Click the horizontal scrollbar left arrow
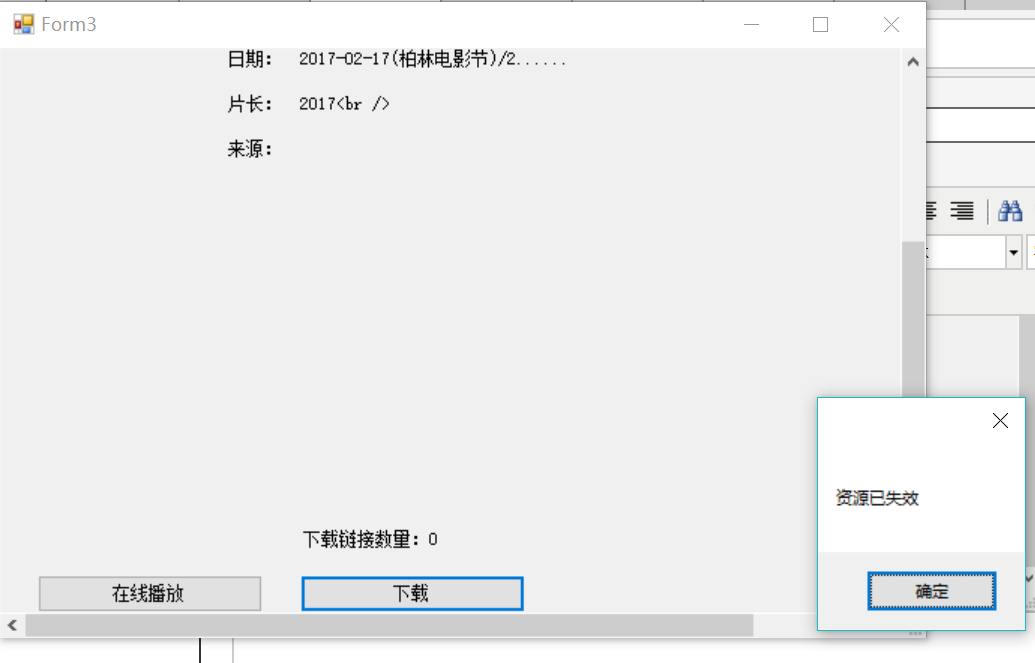The width and height of the screenshot is (1035, 663). pyautogui.click(x=13, y=625)
